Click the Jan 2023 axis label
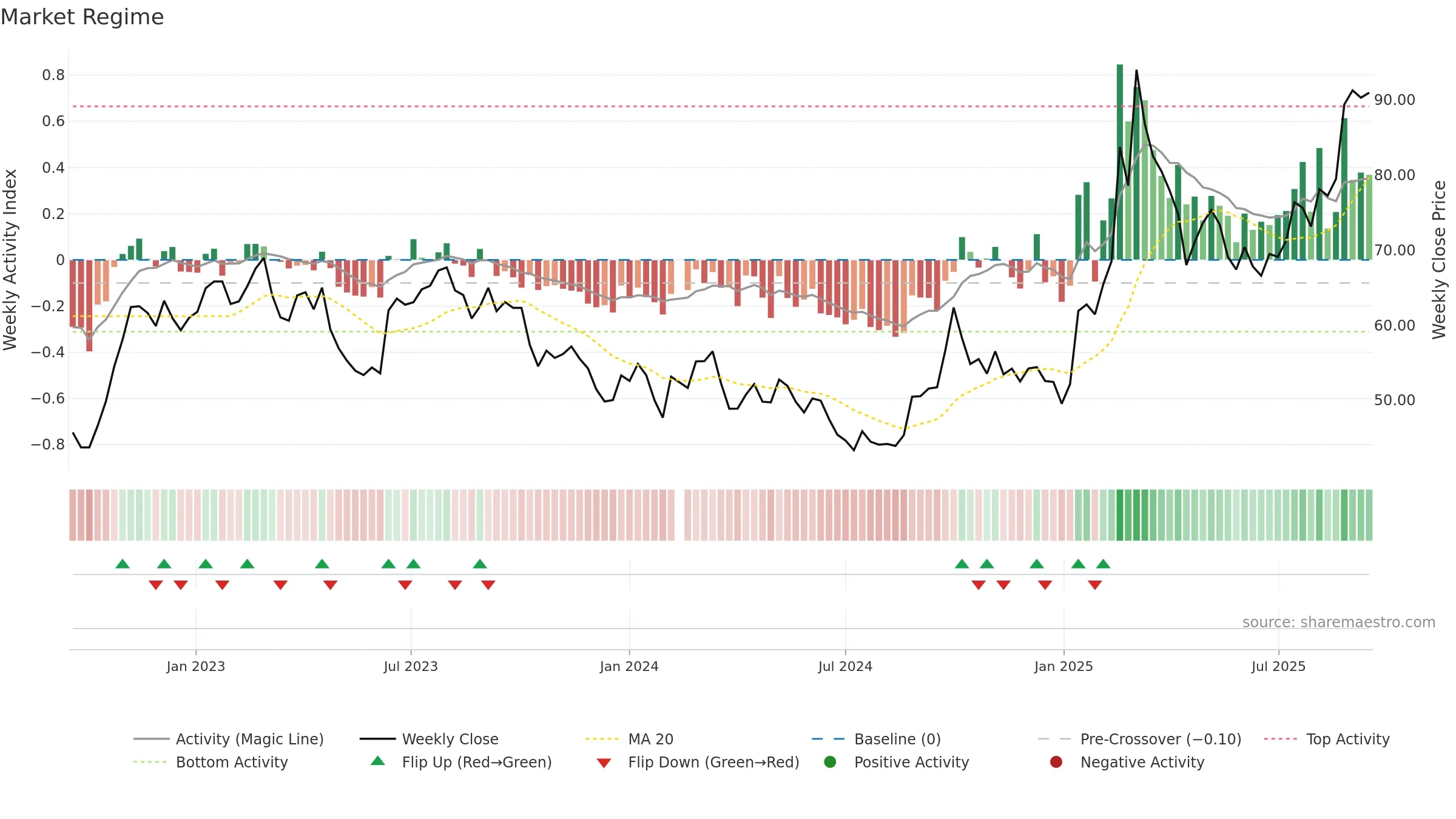Screen dimensions: 1456x819 (196, 666)
